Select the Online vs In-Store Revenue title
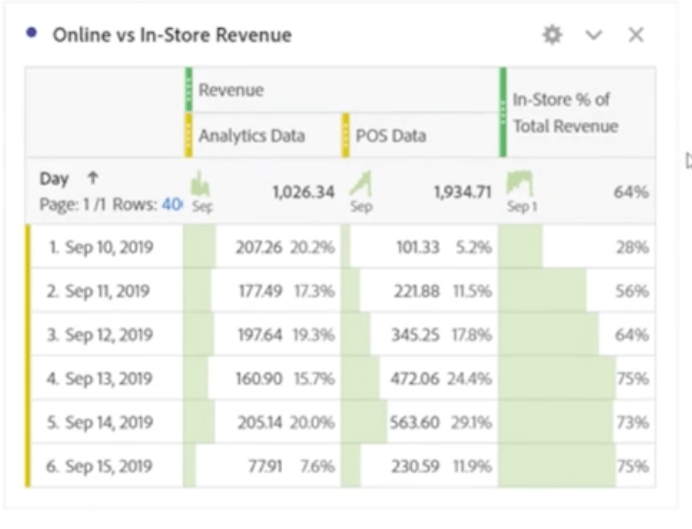This screenshot has width=692, height=529. pyautogui.click(x=172, y=35)
